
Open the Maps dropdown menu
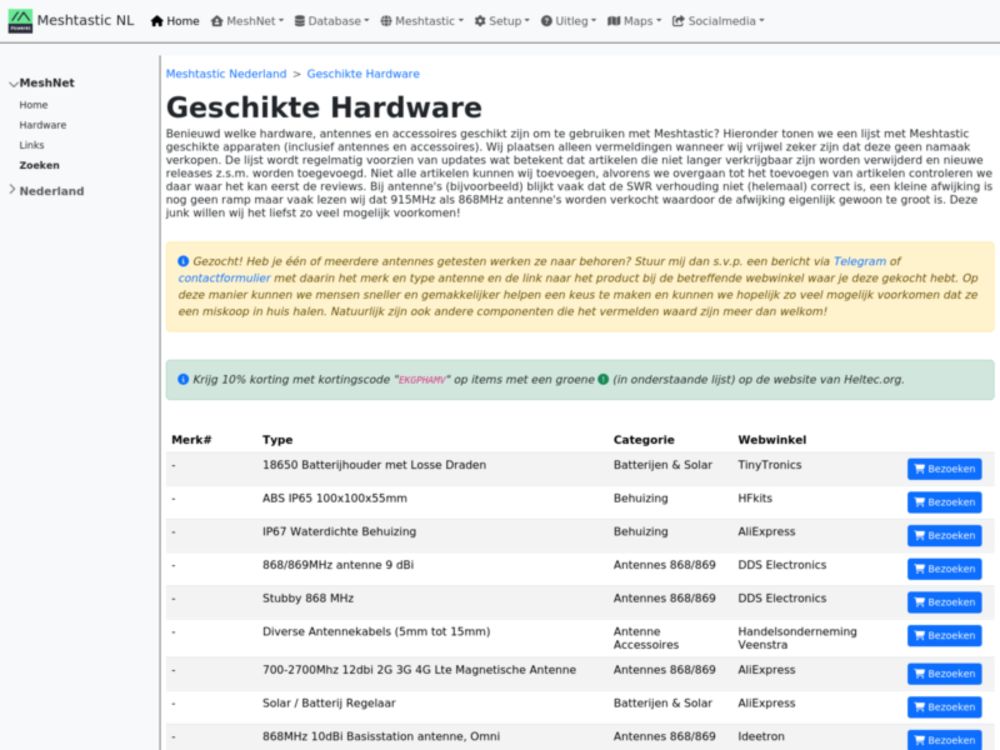point(635,21)
